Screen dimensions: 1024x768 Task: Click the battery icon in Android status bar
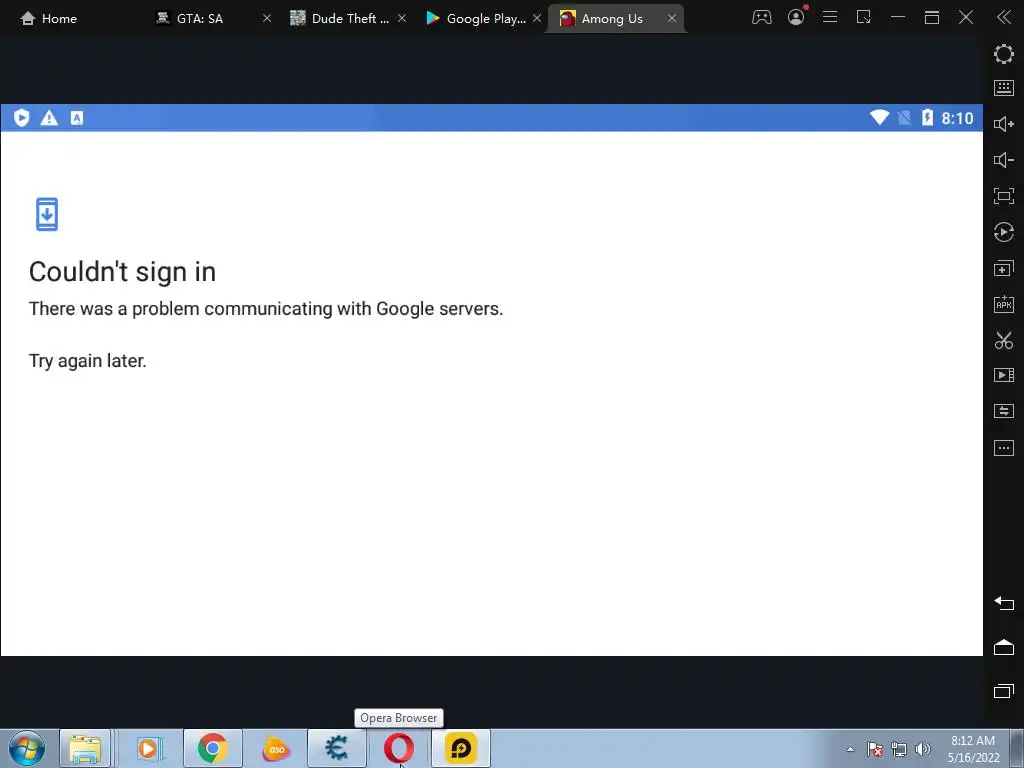pyautogui.click(x=927, y=118)
